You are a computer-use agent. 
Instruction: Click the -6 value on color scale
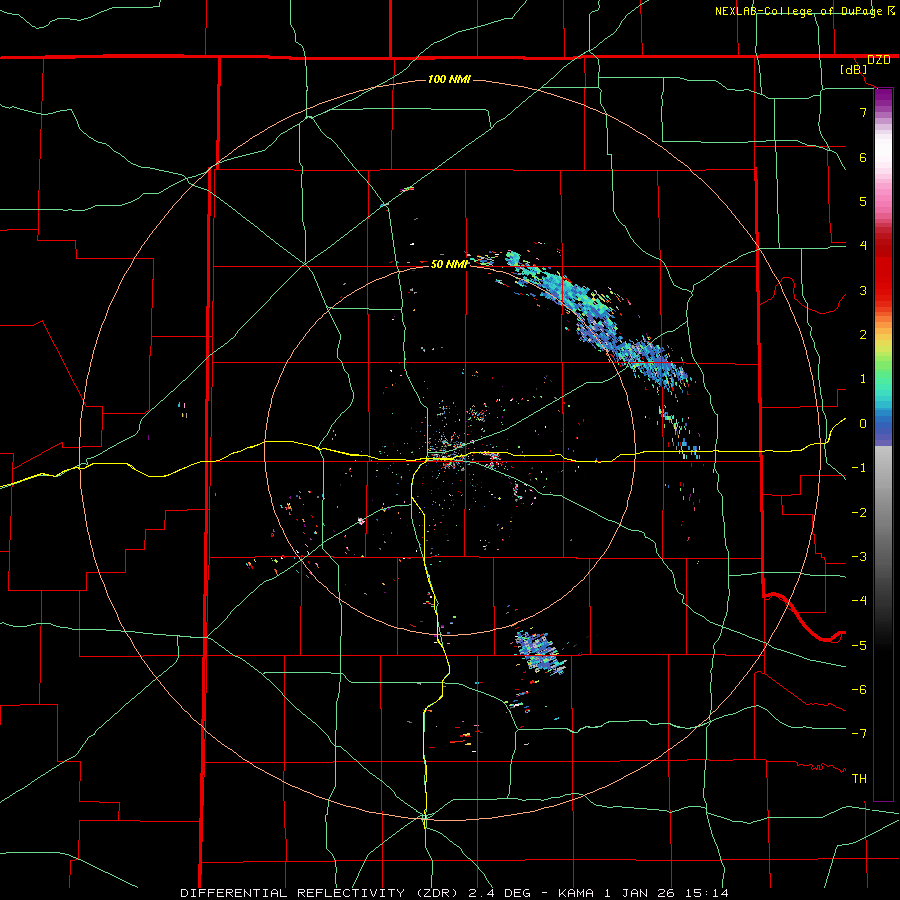click(x=859, y=690)
